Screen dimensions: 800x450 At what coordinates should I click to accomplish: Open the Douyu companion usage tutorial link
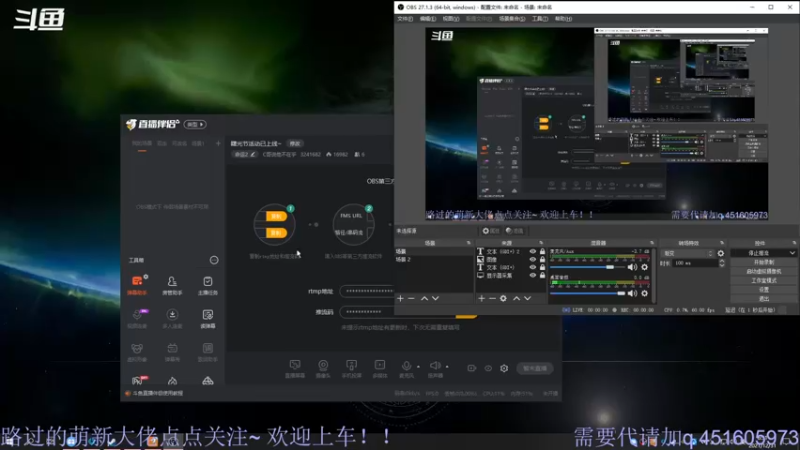[x=157, y=393]
